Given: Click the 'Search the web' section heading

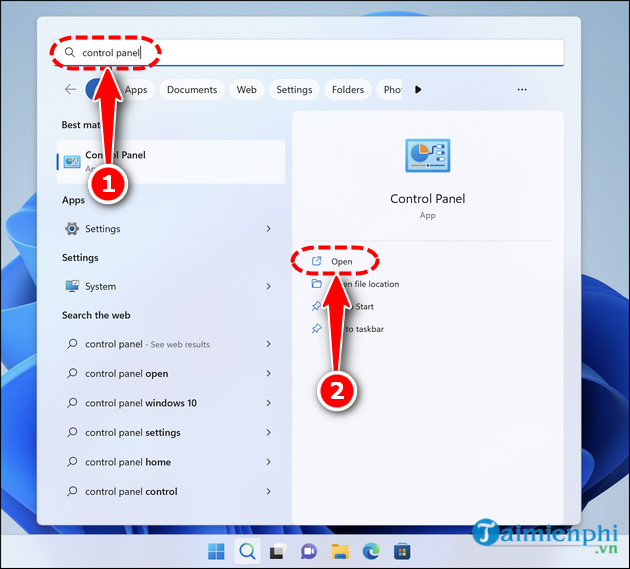Looking at the screenshot, I should [96, 315].
